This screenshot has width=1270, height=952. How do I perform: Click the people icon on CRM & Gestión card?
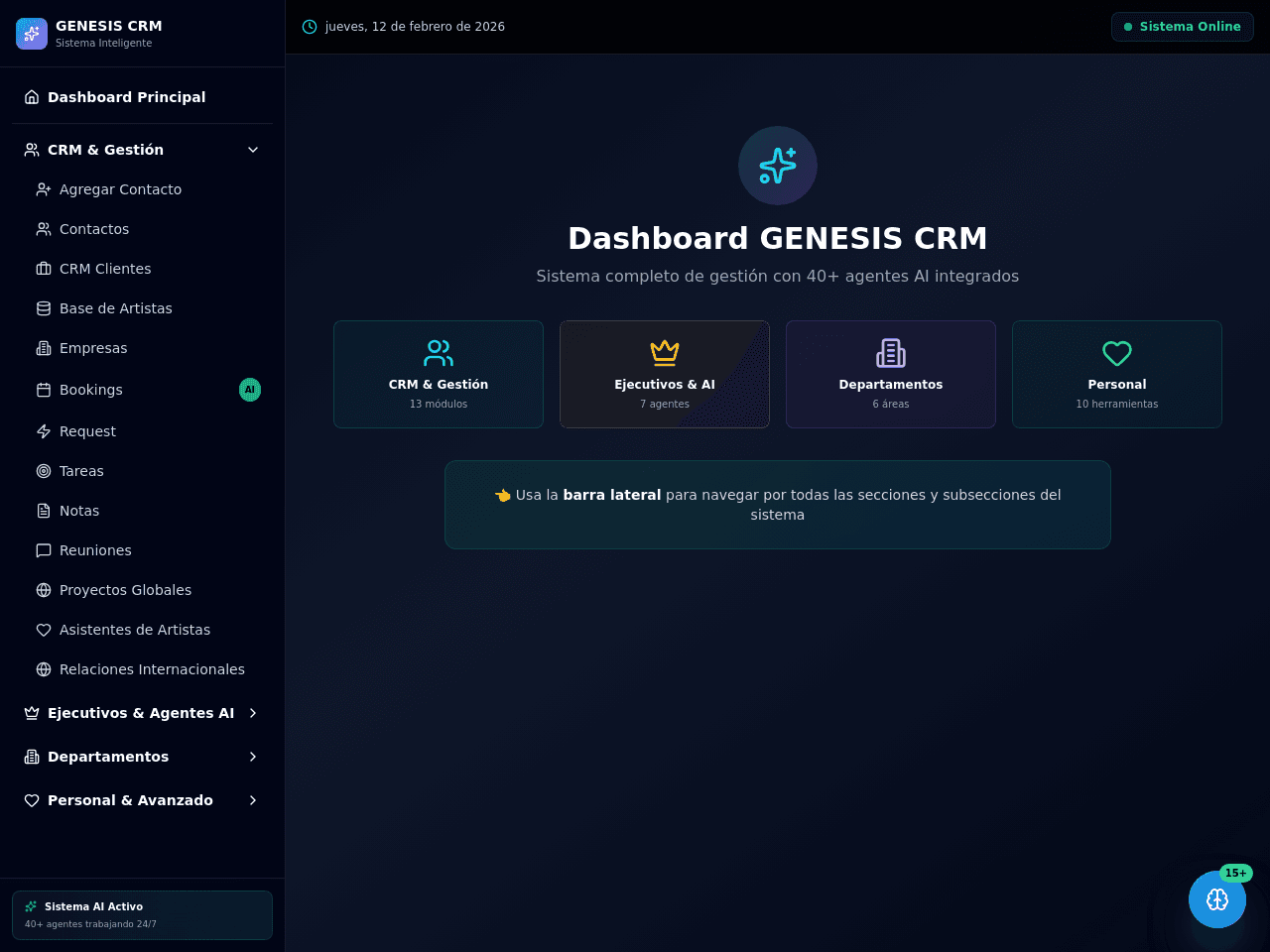(x=439, y=353)
